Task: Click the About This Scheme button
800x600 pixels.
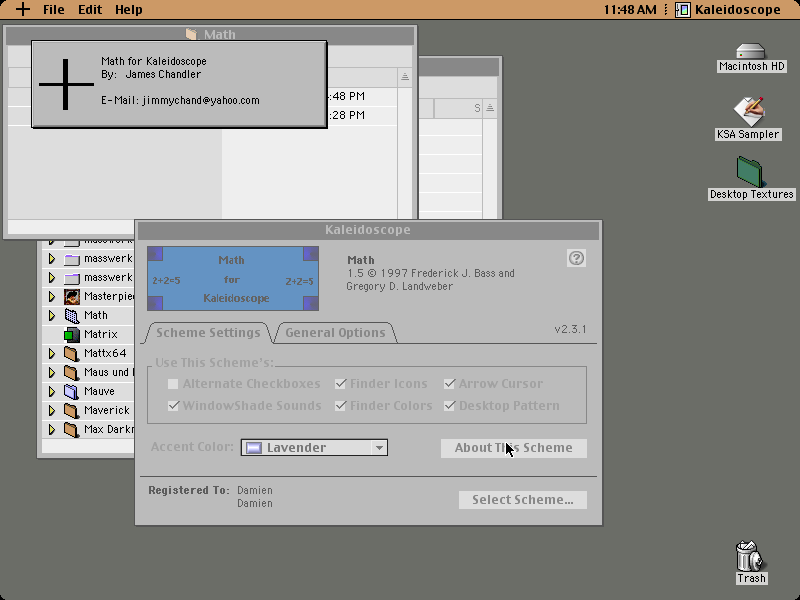Action: tap(514, 448)
